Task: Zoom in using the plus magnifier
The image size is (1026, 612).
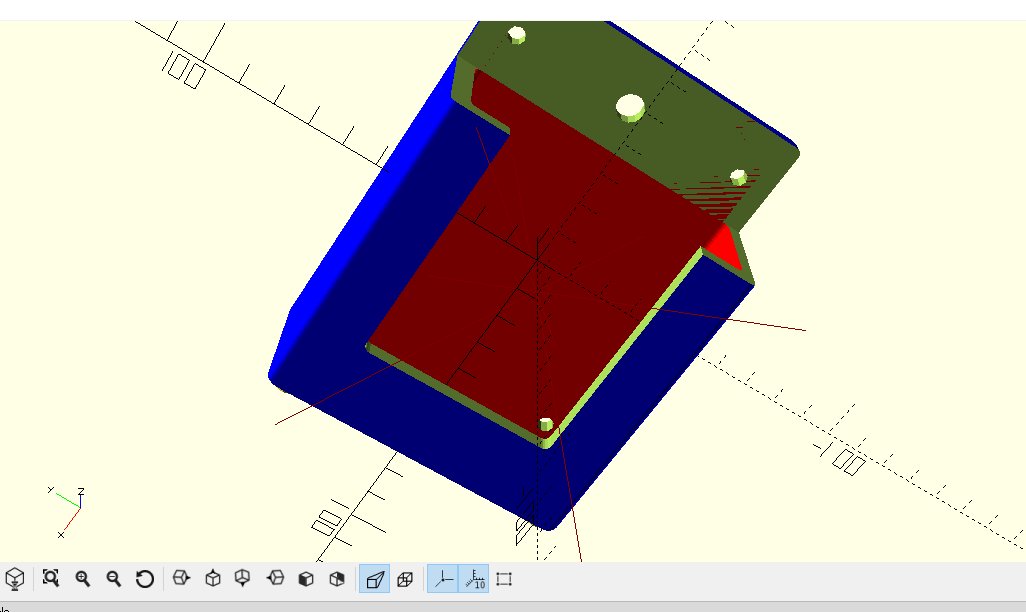Action: point(82,579)
